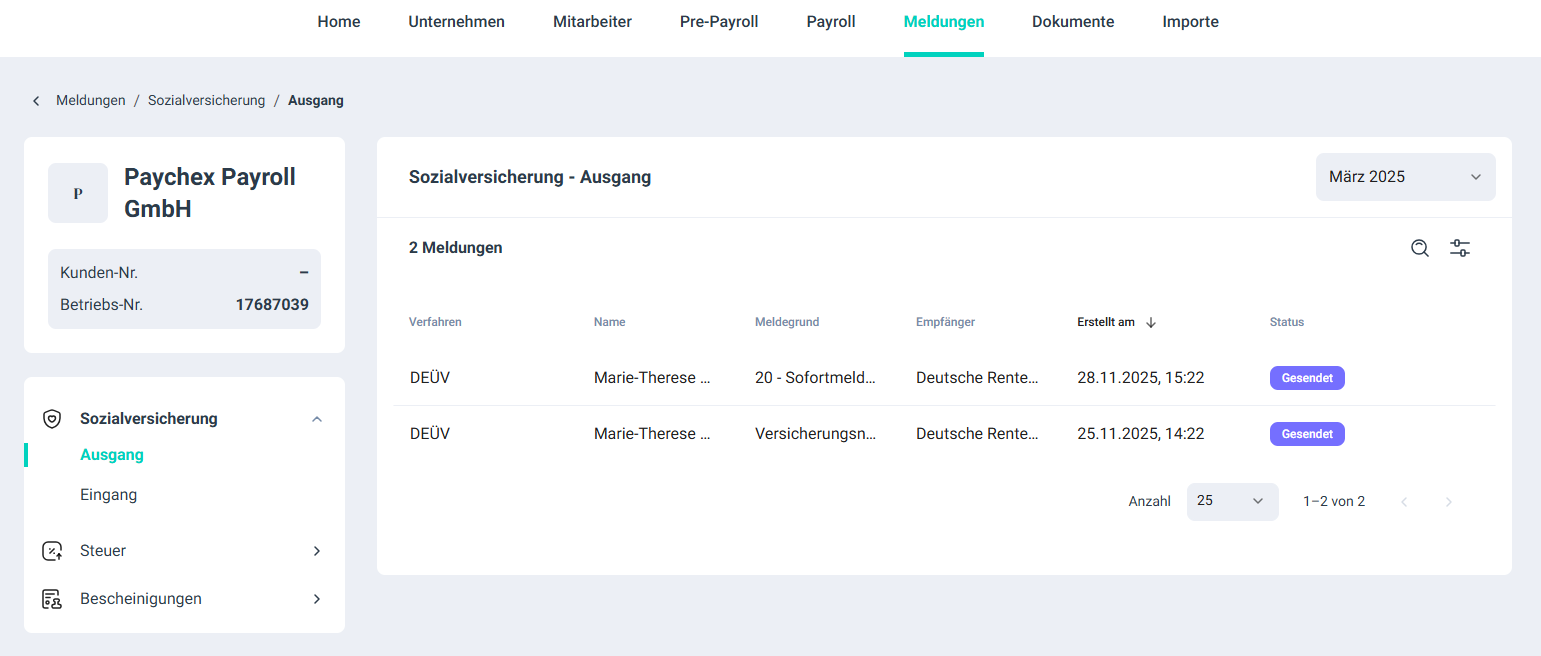The width and height of the screenshot is (1541, 656).
Task: Open the Mitarbeiter tab
Action: click(592, 22)
